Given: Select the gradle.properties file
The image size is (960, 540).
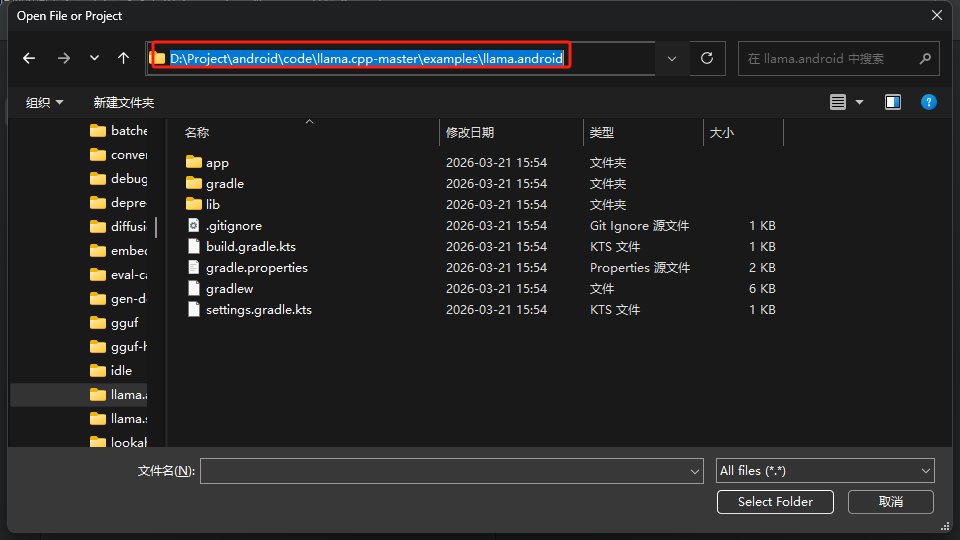Looking at the screenshot, I should coord(257,268).
